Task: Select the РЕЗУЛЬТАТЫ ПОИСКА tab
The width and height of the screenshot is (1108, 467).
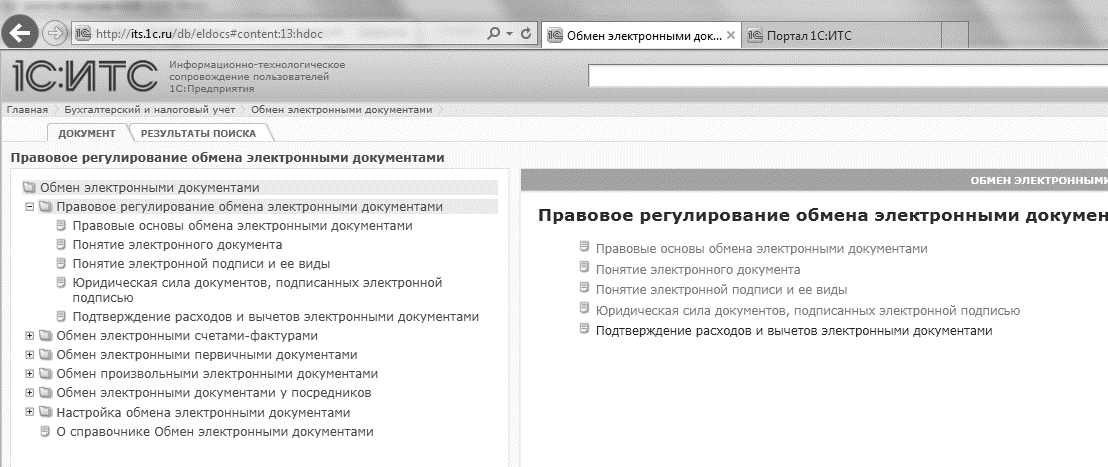Action: coord(198,133)
